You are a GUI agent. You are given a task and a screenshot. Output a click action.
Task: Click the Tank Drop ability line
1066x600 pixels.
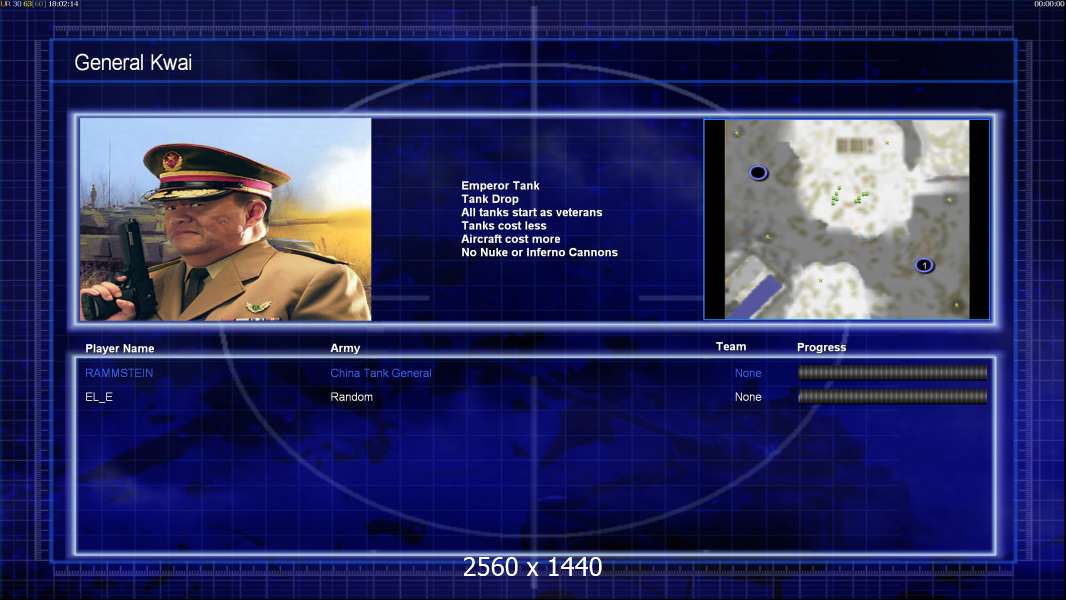pyautogui.click(x=489, y=199)
